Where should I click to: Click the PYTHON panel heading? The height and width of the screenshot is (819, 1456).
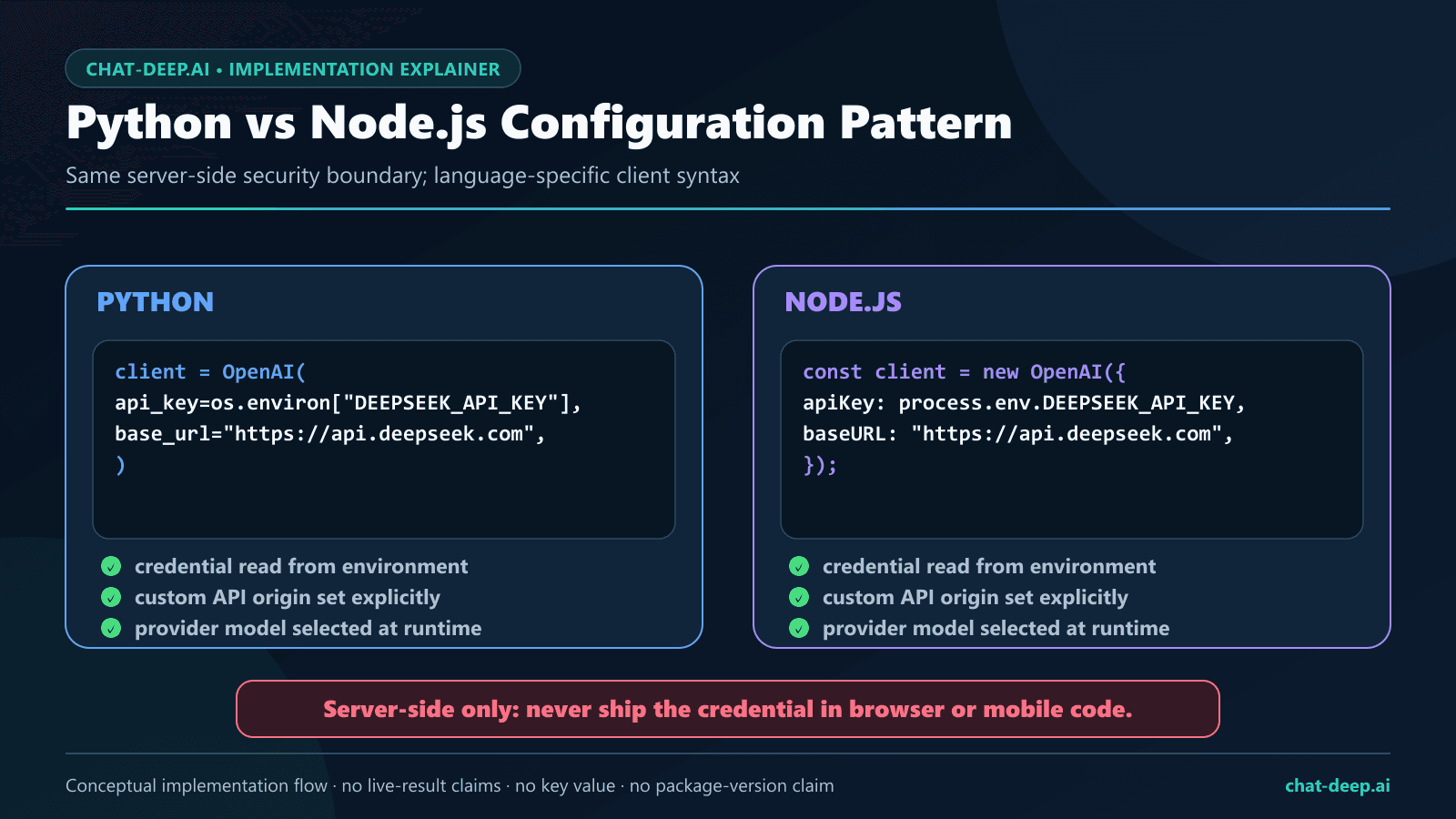tap(156, 302)
